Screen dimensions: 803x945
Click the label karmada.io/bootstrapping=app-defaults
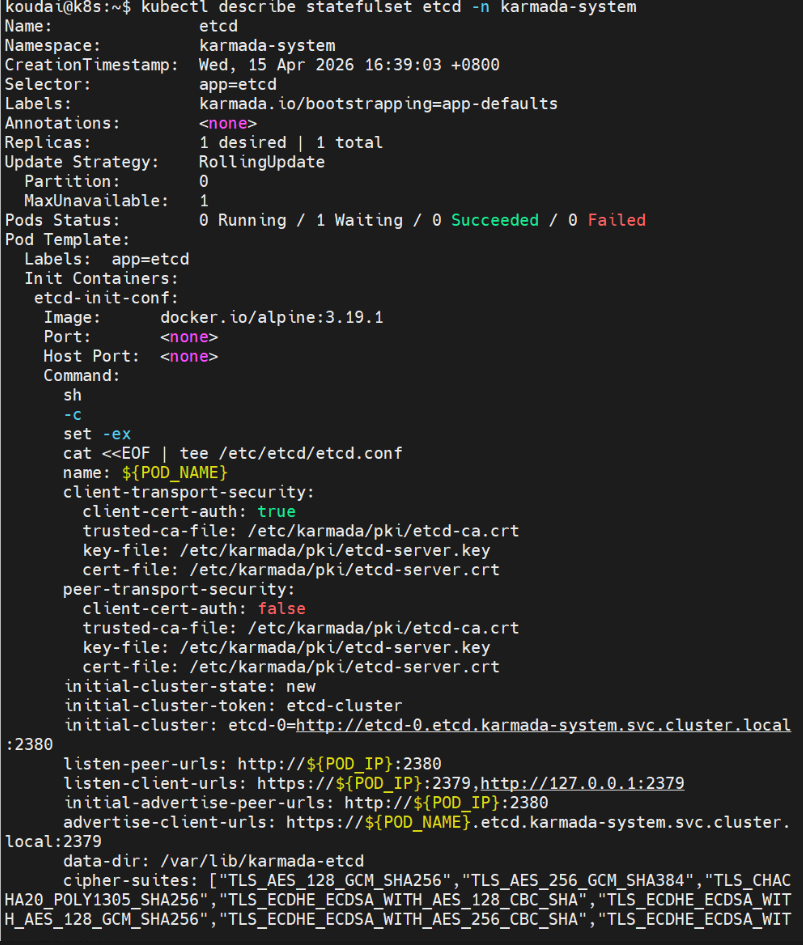click(x=378, y=104)
